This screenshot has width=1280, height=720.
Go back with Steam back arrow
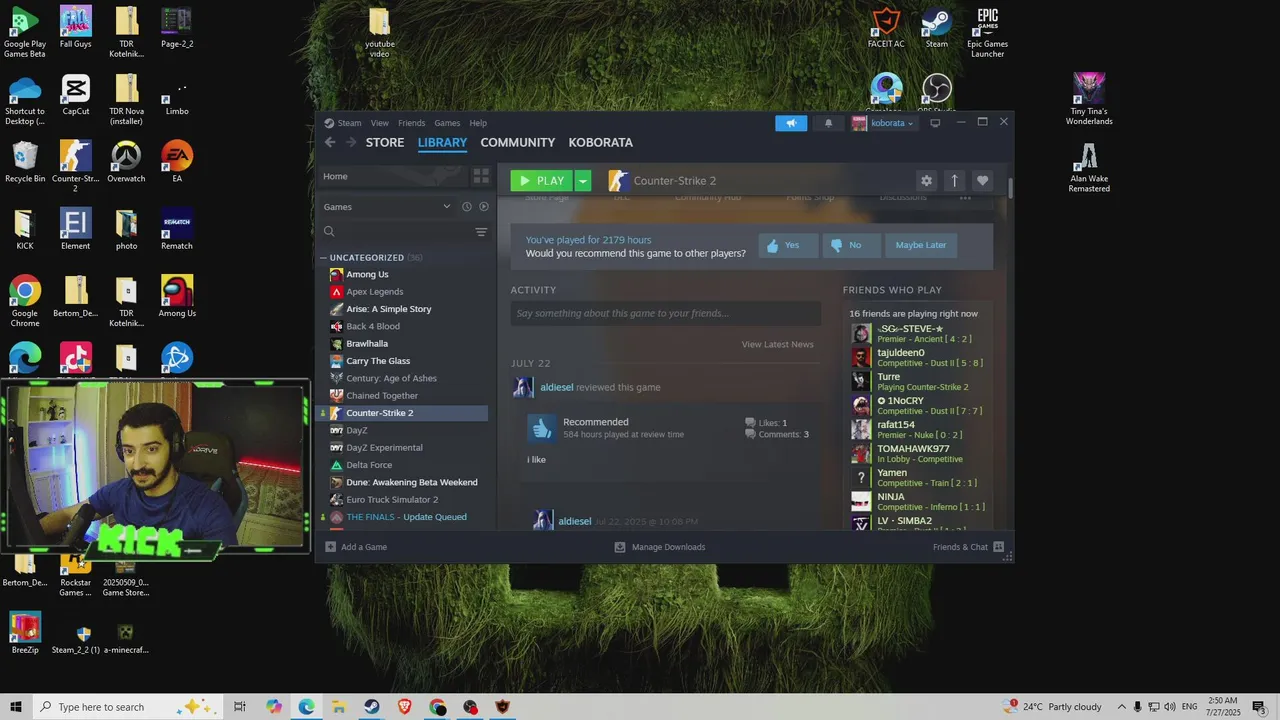[330, 142]
